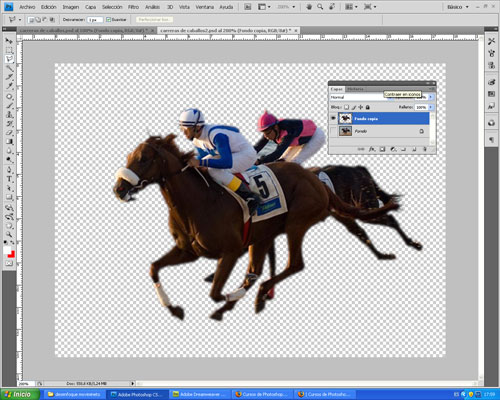Click Rotate View tool in application bar

(332, 7)
